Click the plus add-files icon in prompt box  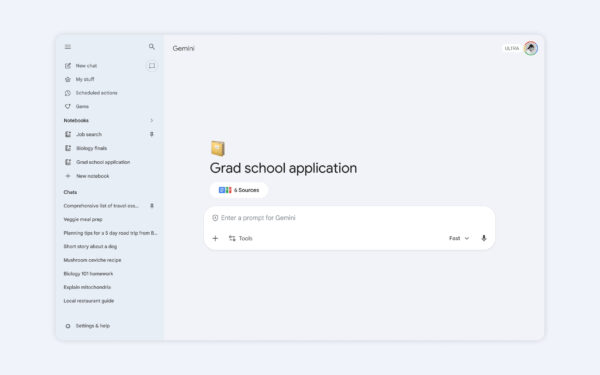pyautogui.click(x=215, y=238)
